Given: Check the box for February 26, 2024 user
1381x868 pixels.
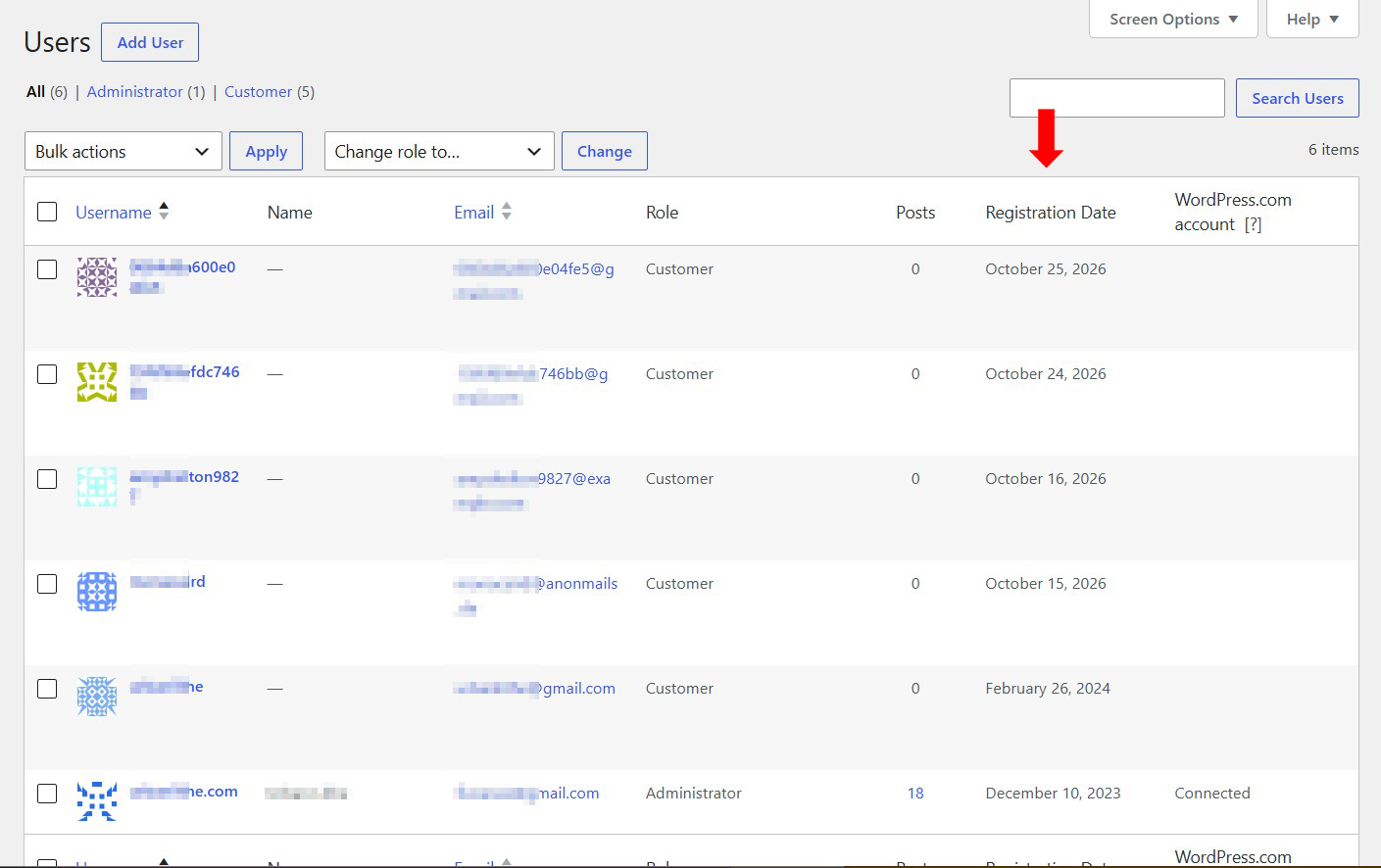Looking at the screenshot, I should tap(47, 689).
